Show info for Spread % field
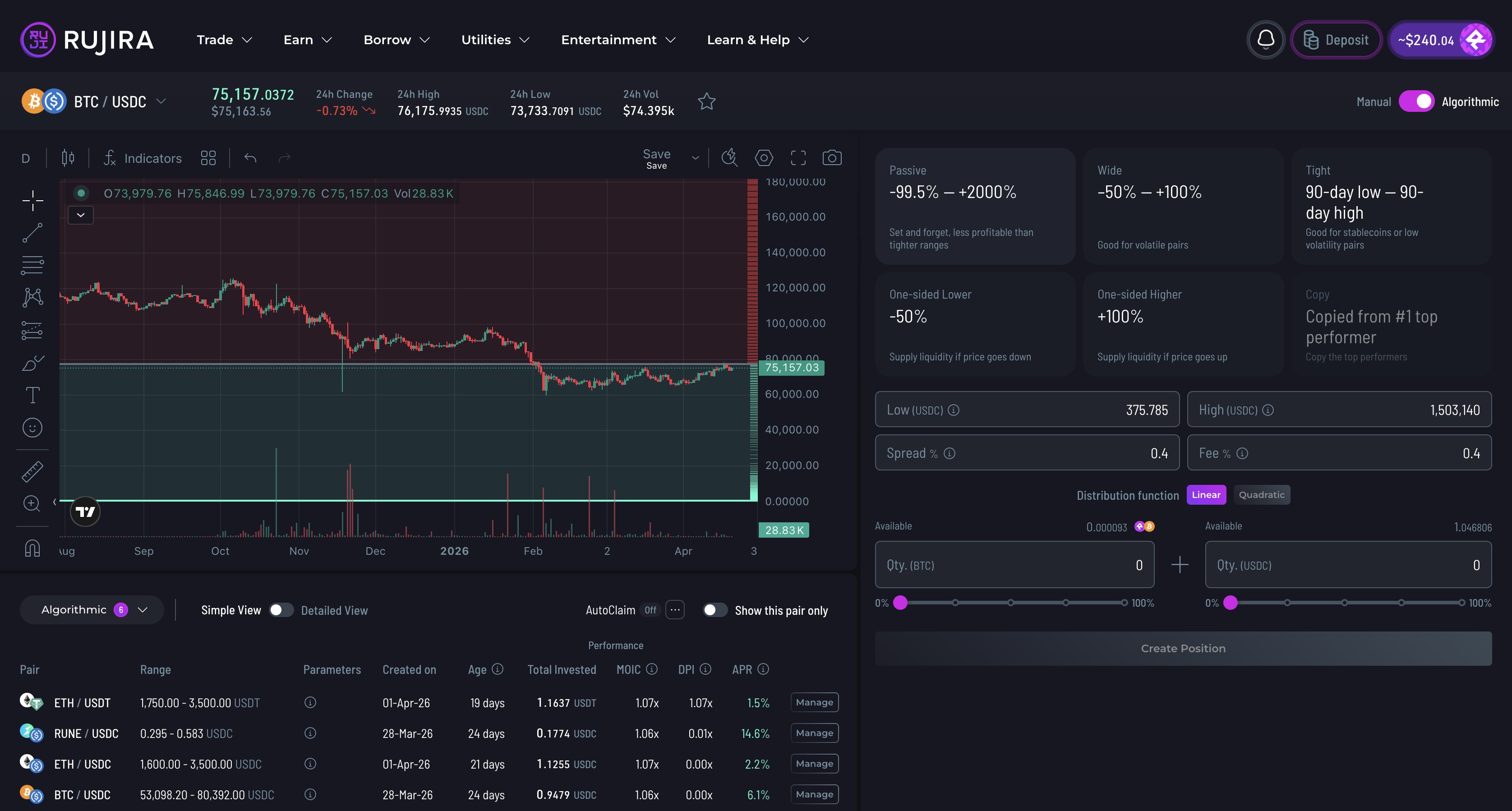The image size is (1512, 811). point(950,454)
